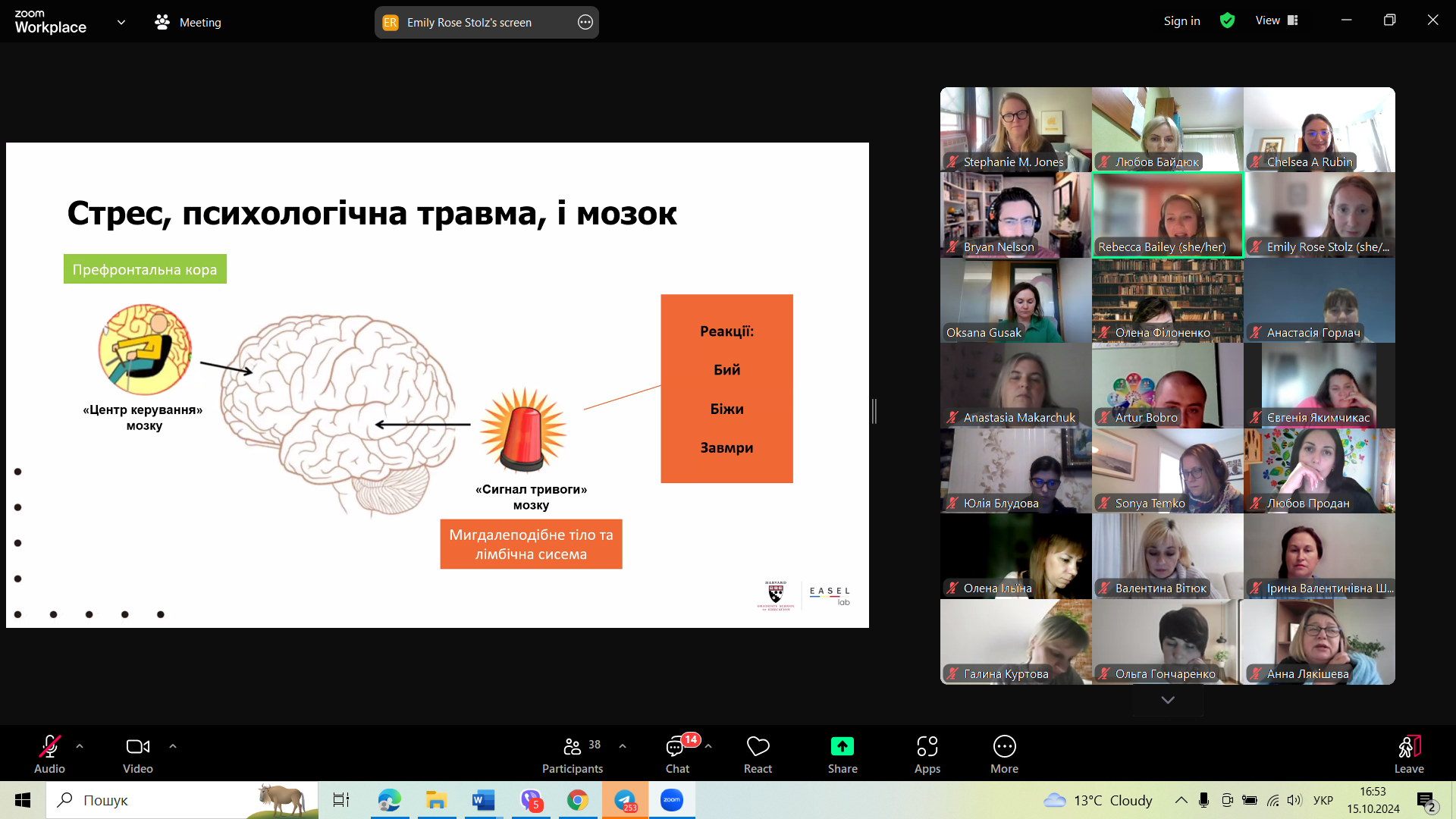This screenshot has height=819, width=1456.
Task: Click the battery status icon
Action: coord(1250,800)
